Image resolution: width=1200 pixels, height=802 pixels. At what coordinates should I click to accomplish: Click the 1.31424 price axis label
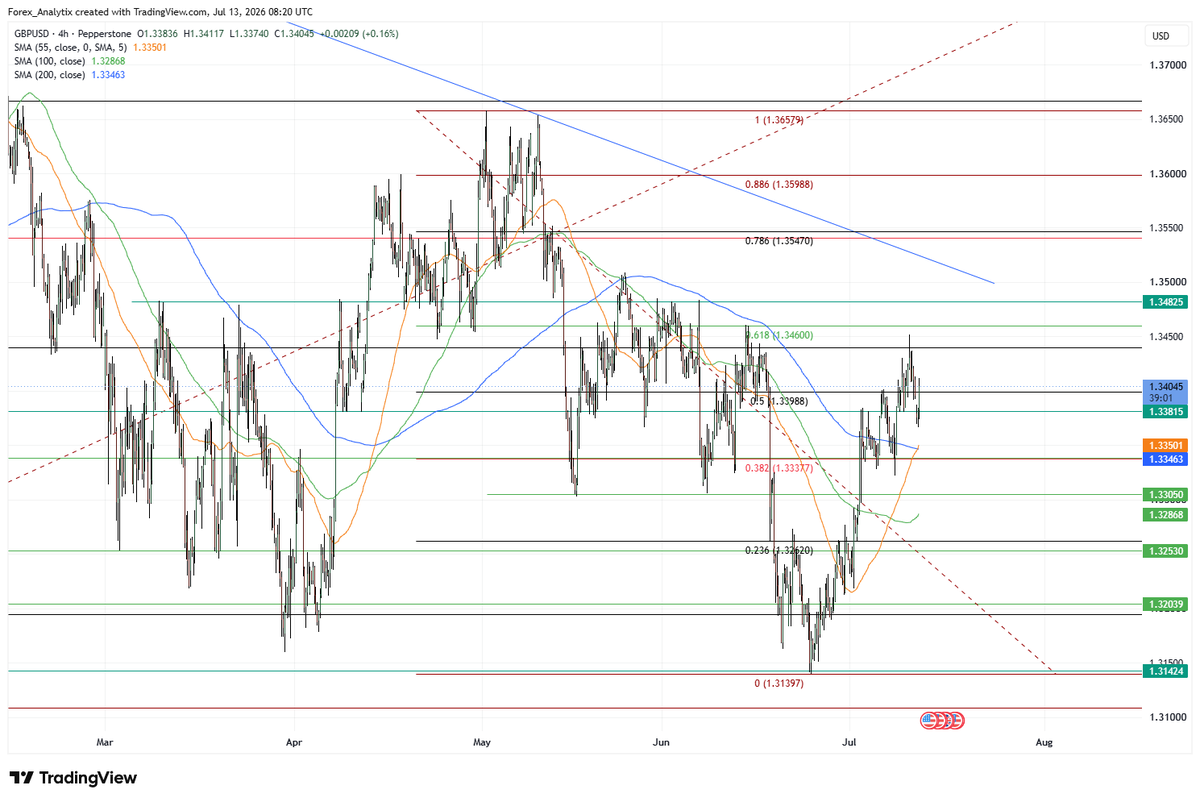1167,671
